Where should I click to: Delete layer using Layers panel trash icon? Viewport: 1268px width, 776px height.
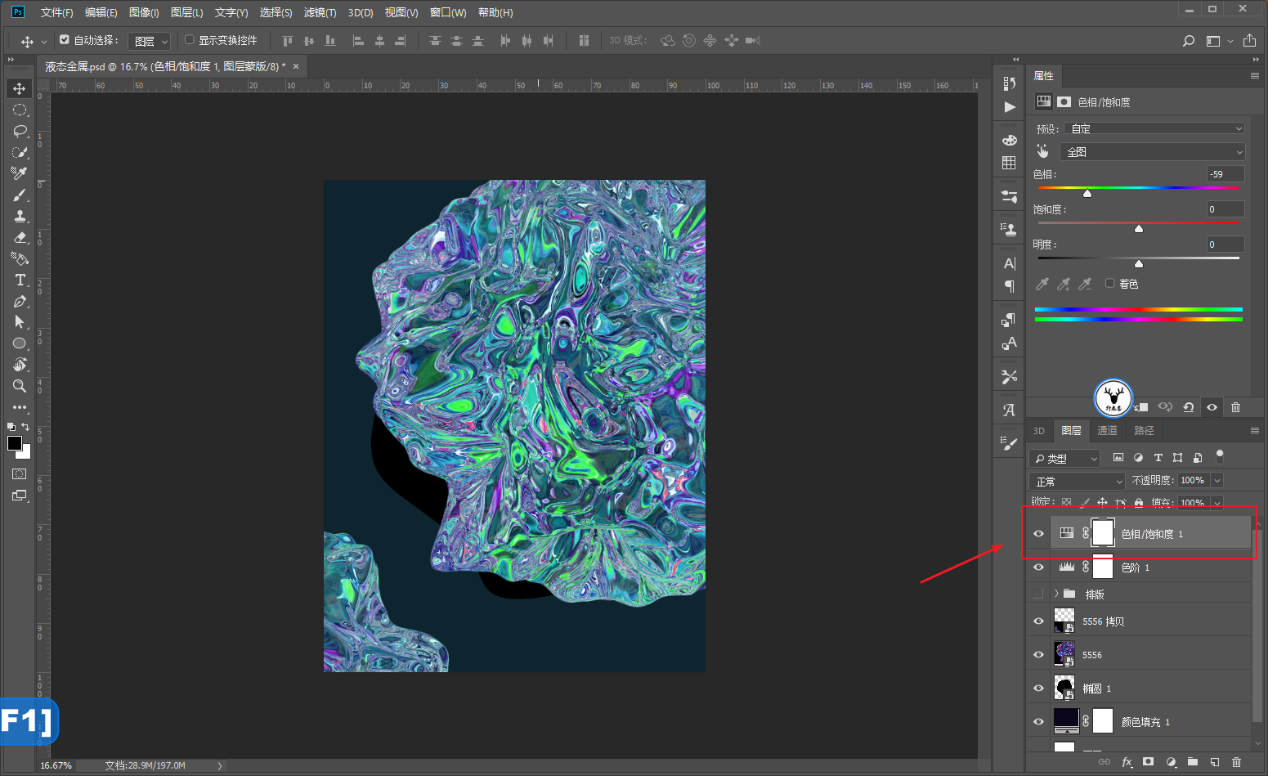(1236, 762)
